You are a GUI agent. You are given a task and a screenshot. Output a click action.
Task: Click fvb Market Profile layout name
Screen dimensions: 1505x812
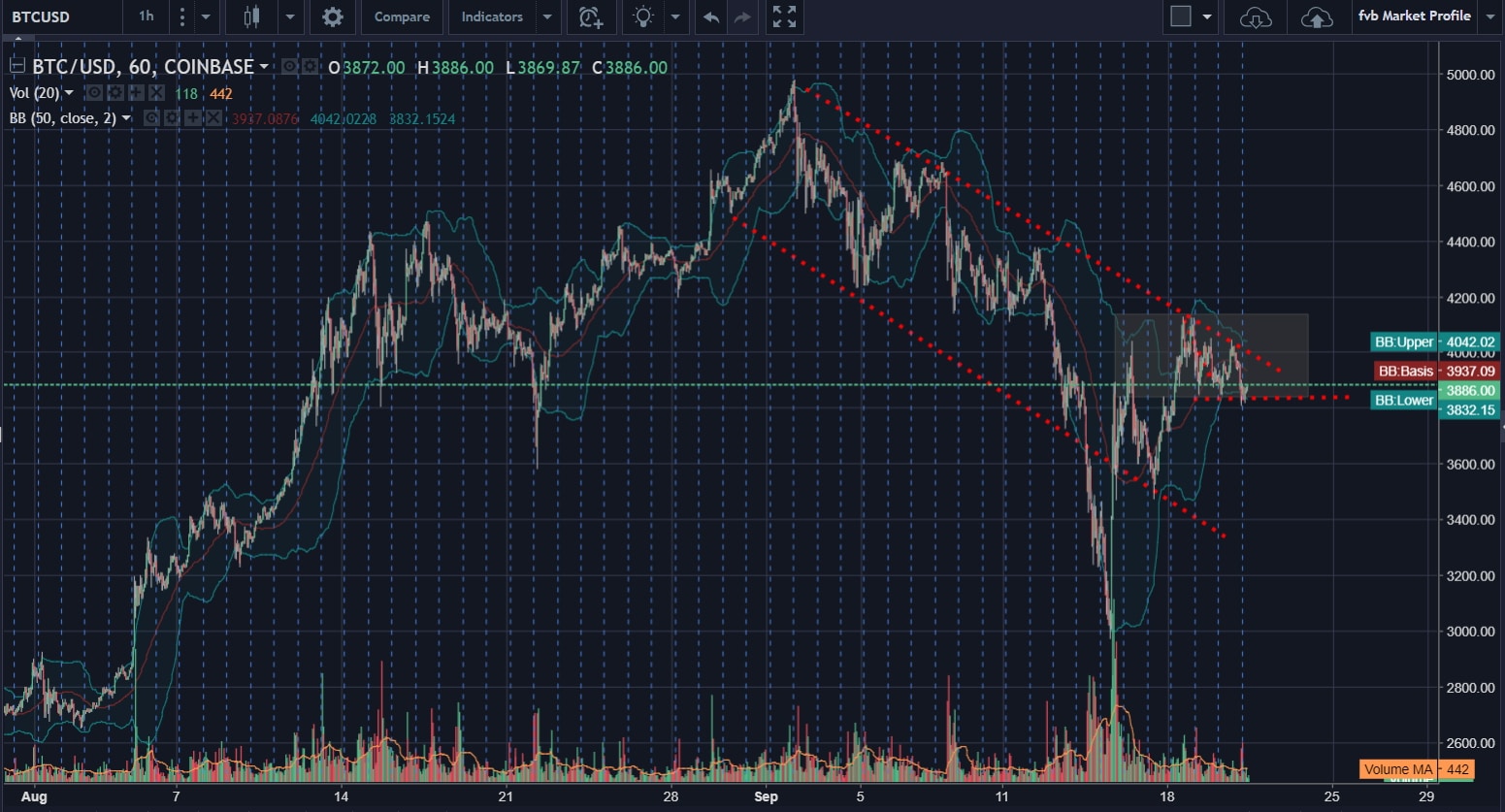point(1414,16)
